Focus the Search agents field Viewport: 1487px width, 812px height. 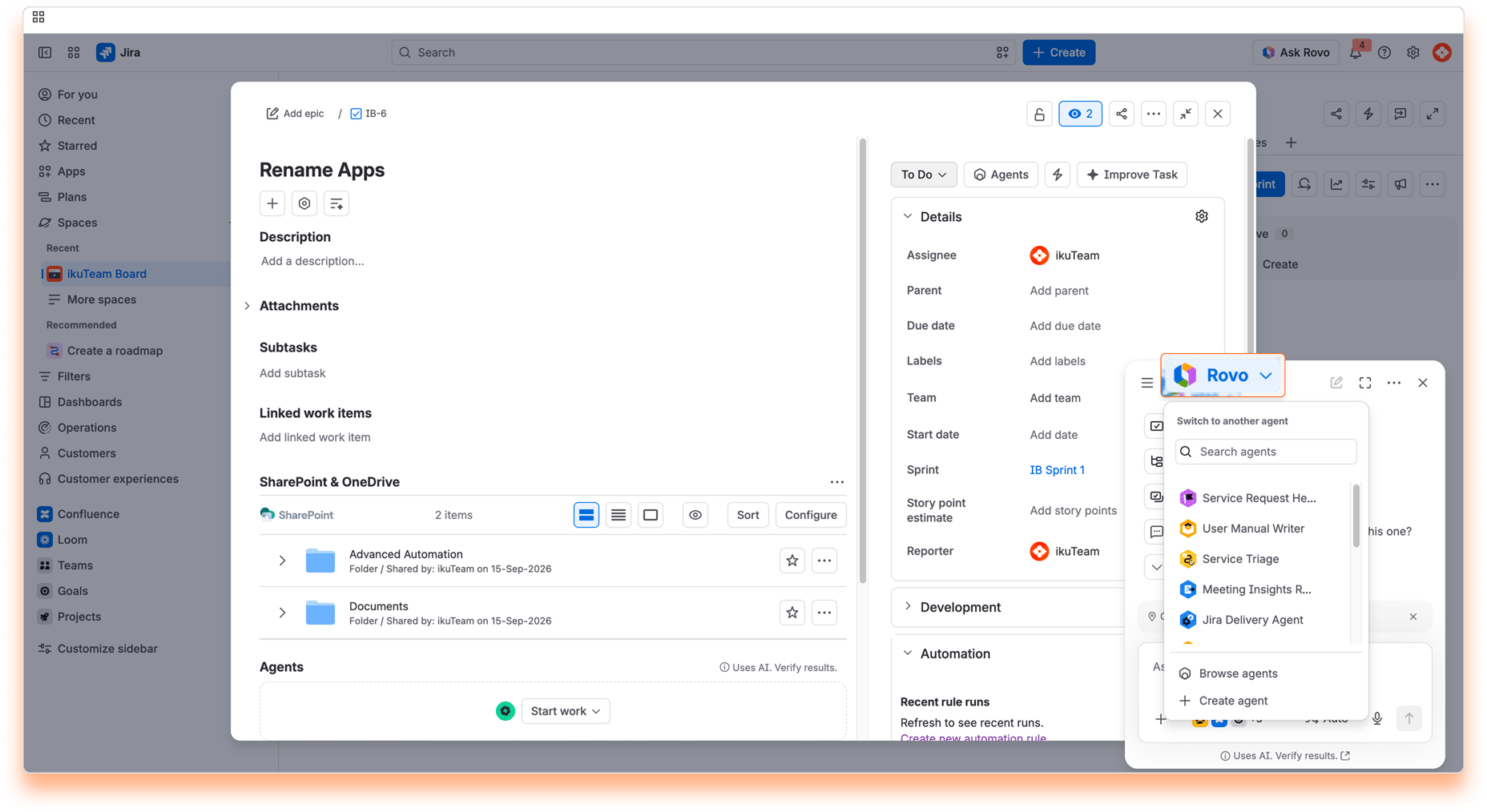click(1266, 452)
